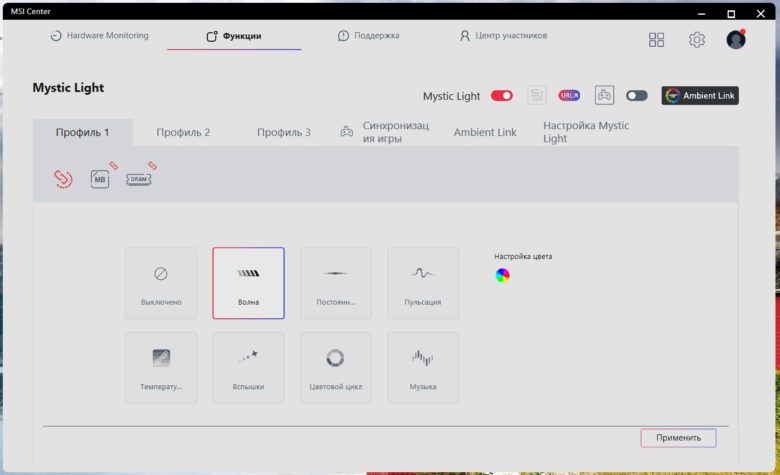
Task: Click the link badge above DRAM icon
Action: [x=152, y=165]
